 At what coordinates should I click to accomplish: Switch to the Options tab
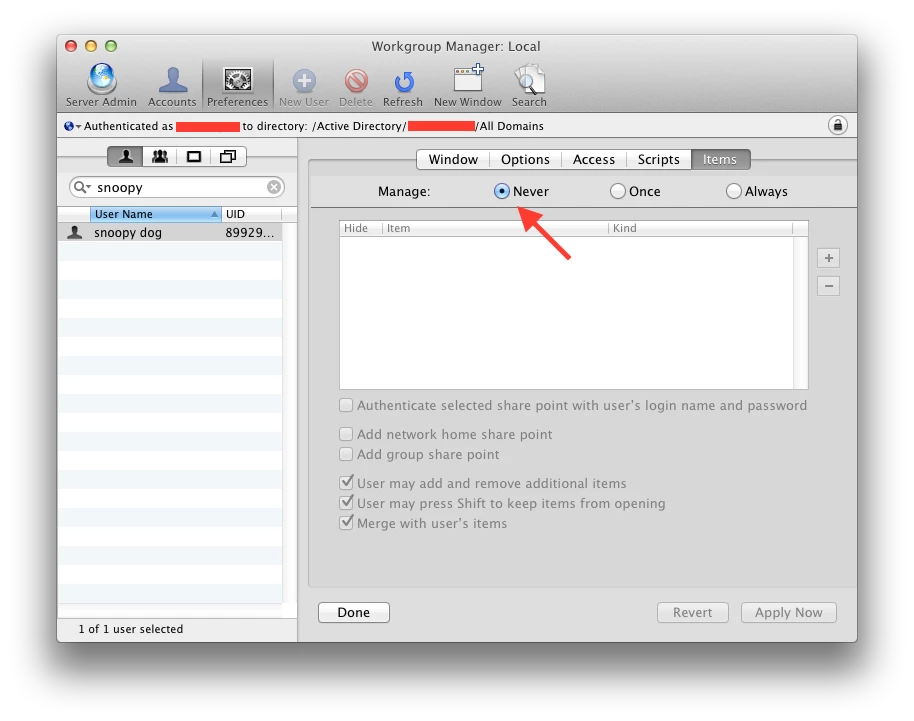pyautogui.click(x=525, y=159)
